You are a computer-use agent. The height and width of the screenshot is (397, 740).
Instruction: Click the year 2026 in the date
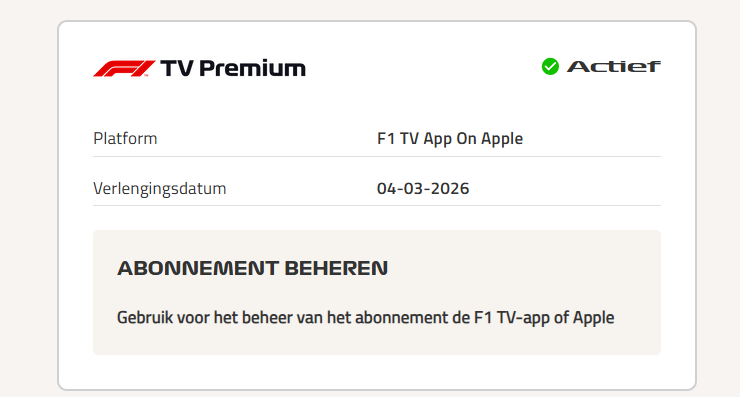coord(450,188)
